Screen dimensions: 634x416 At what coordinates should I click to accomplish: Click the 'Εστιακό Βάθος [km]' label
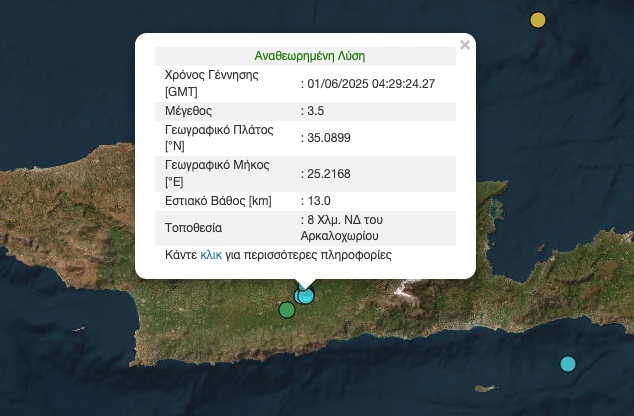point(218,201)
